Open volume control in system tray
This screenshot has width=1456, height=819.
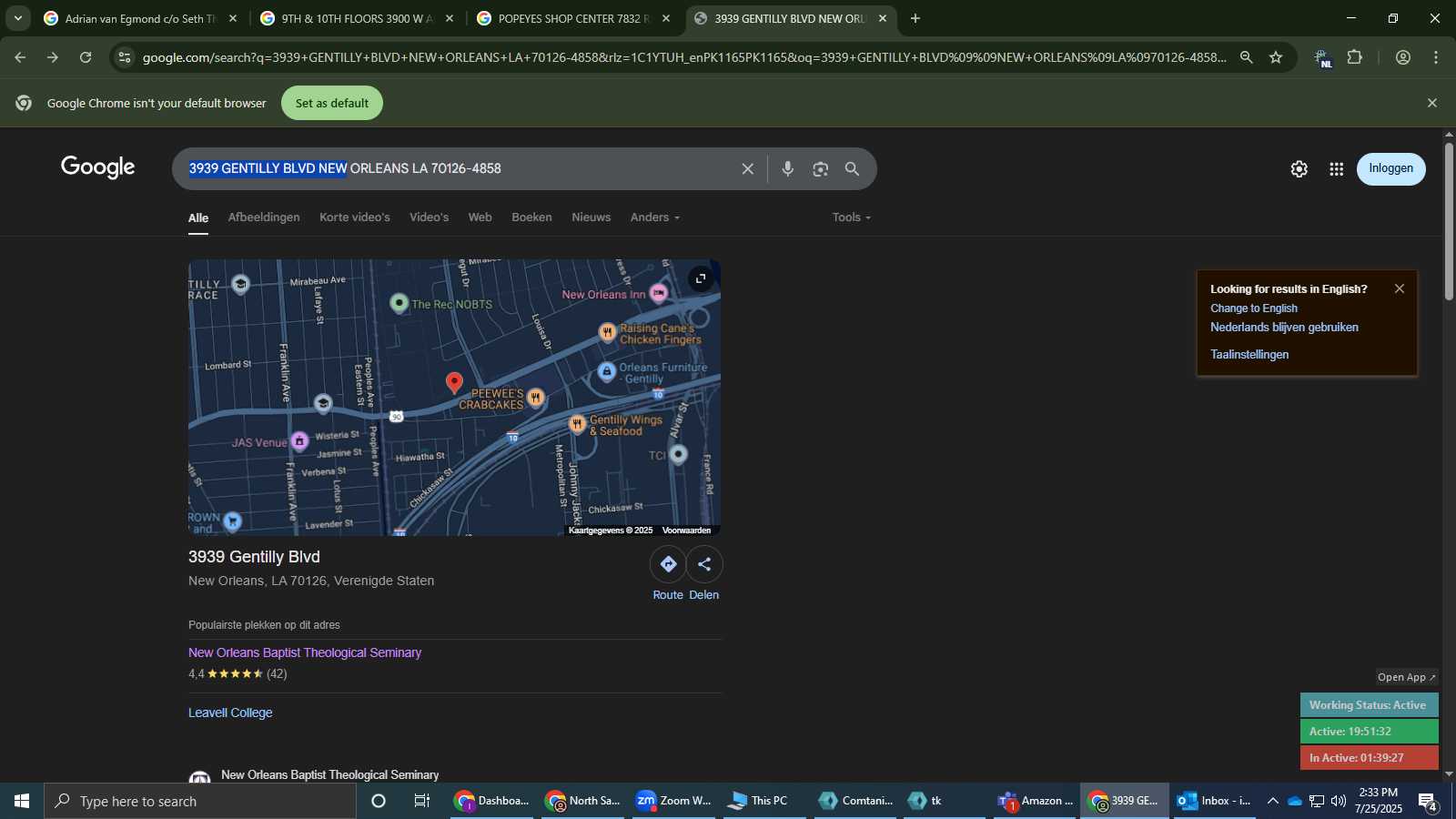click(1339, 801)
